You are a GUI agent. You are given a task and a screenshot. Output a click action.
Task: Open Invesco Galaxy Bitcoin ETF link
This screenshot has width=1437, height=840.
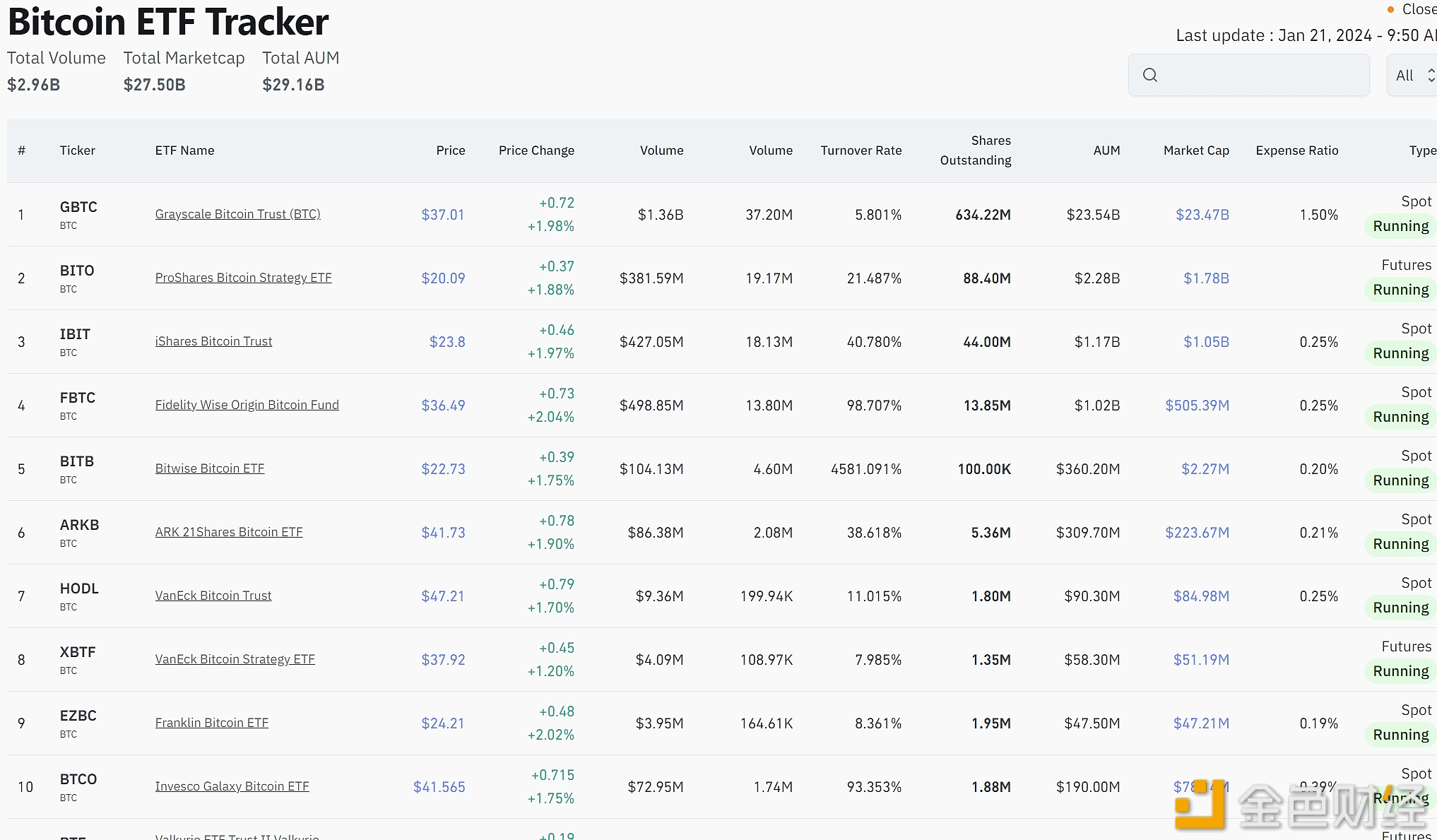(232, 786)
